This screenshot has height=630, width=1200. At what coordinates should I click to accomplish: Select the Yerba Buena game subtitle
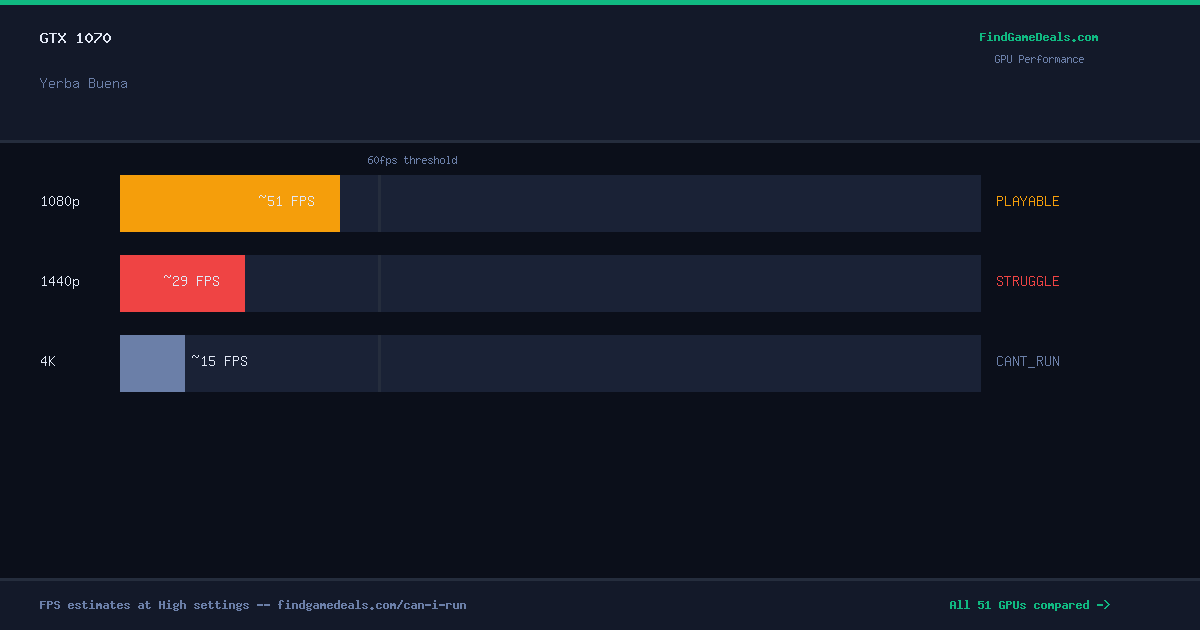[x=83, y=83]
